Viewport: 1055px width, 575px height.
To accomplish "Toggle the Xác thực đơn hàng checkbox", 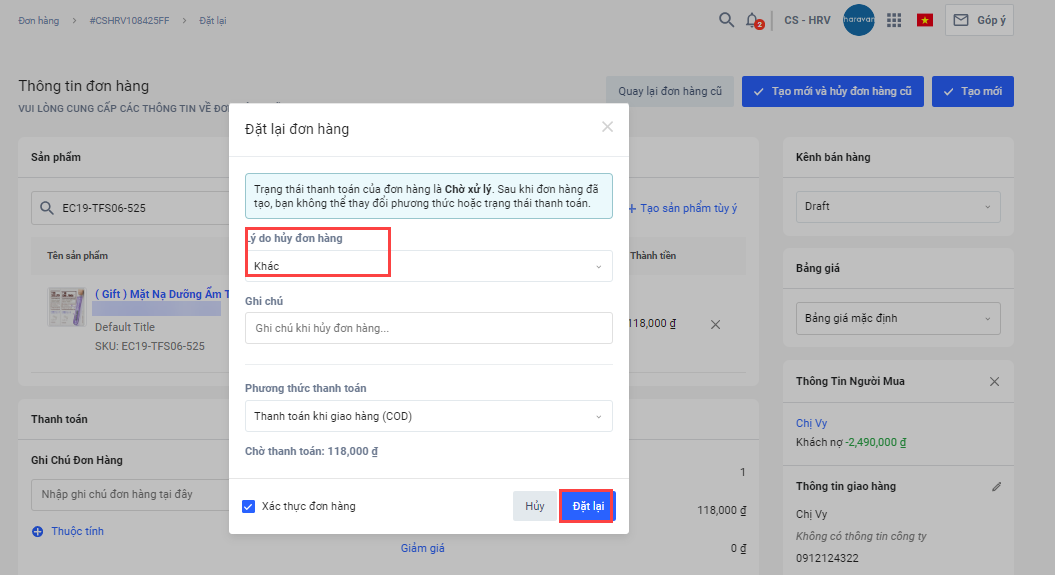I will tap(249, 506).
